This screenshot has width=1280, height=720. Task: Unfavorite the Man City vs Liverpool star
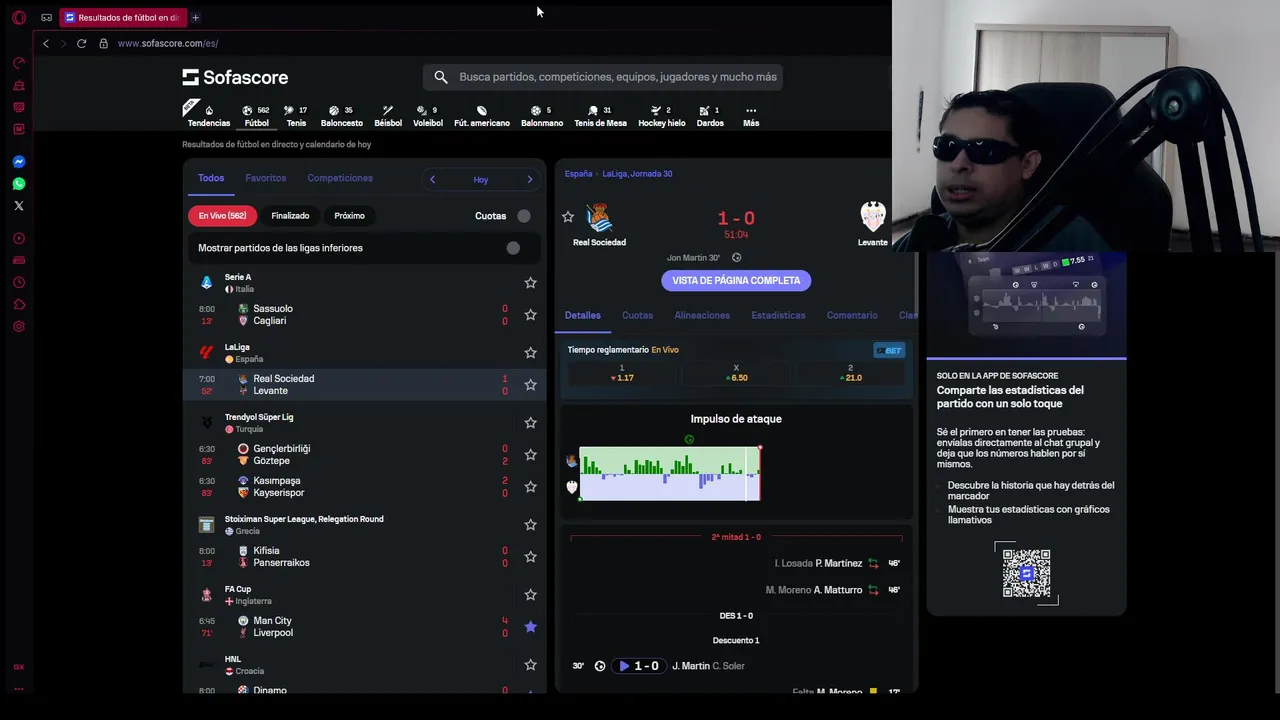click(x=531, y=627)
